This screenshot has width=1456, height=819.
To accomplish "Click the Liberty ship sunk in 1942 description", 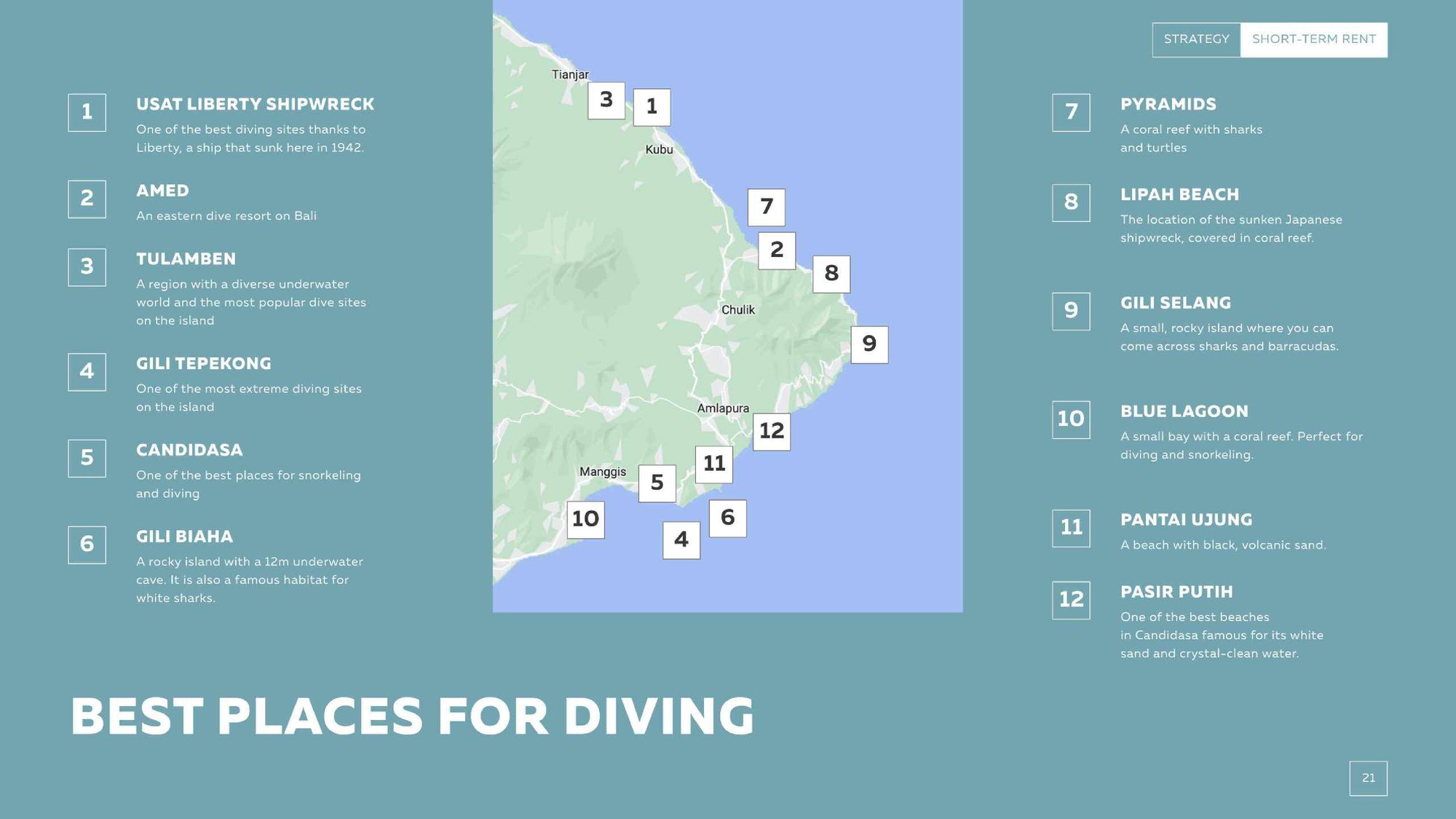I will coord(250,138).
